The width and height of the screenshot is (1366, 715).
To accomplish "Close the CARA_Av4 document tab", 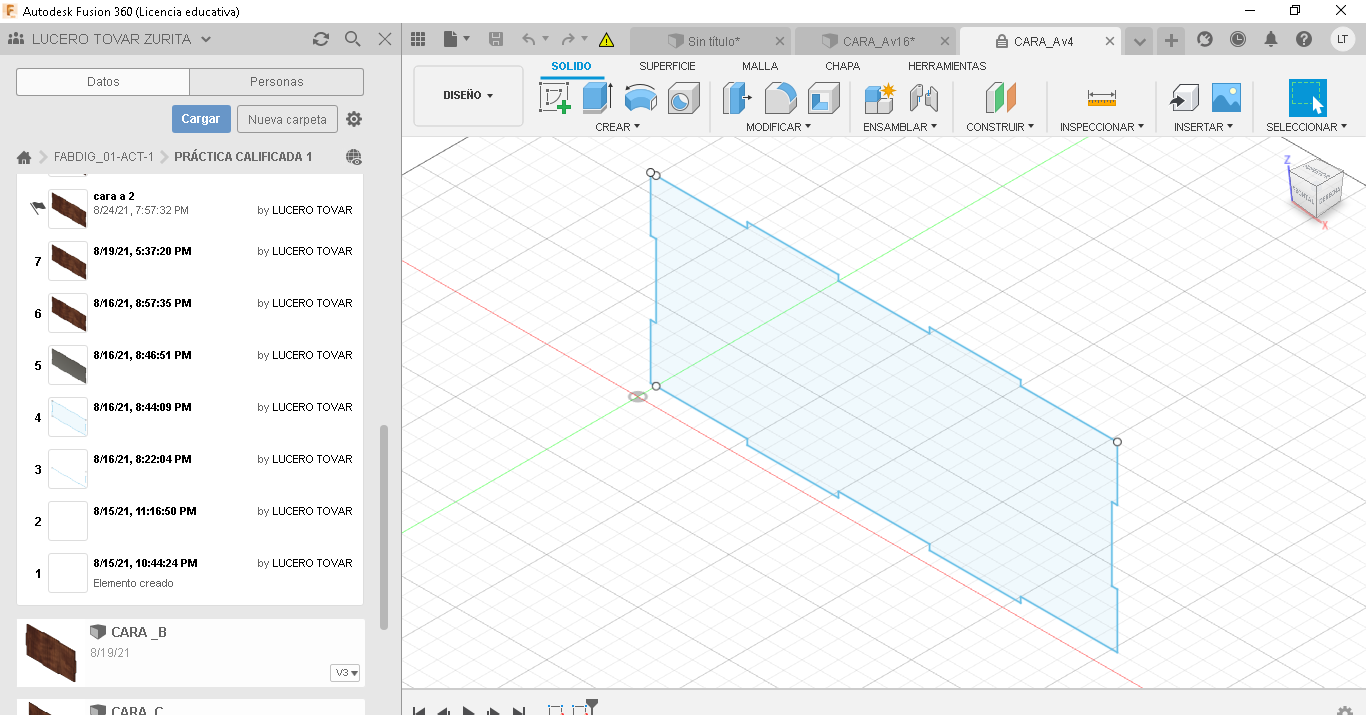I will click(x=1109, y=41).
